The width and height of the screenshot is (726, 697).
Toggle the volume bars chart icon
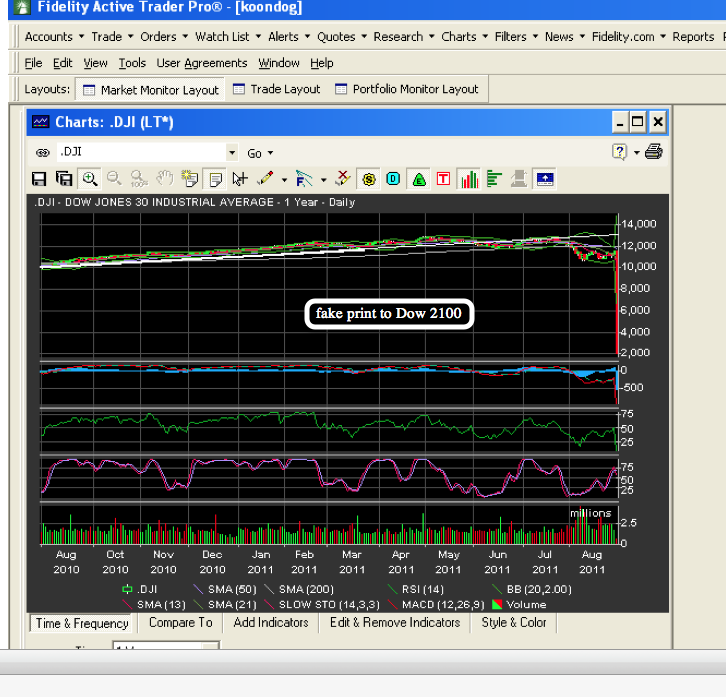pos(469,179)
